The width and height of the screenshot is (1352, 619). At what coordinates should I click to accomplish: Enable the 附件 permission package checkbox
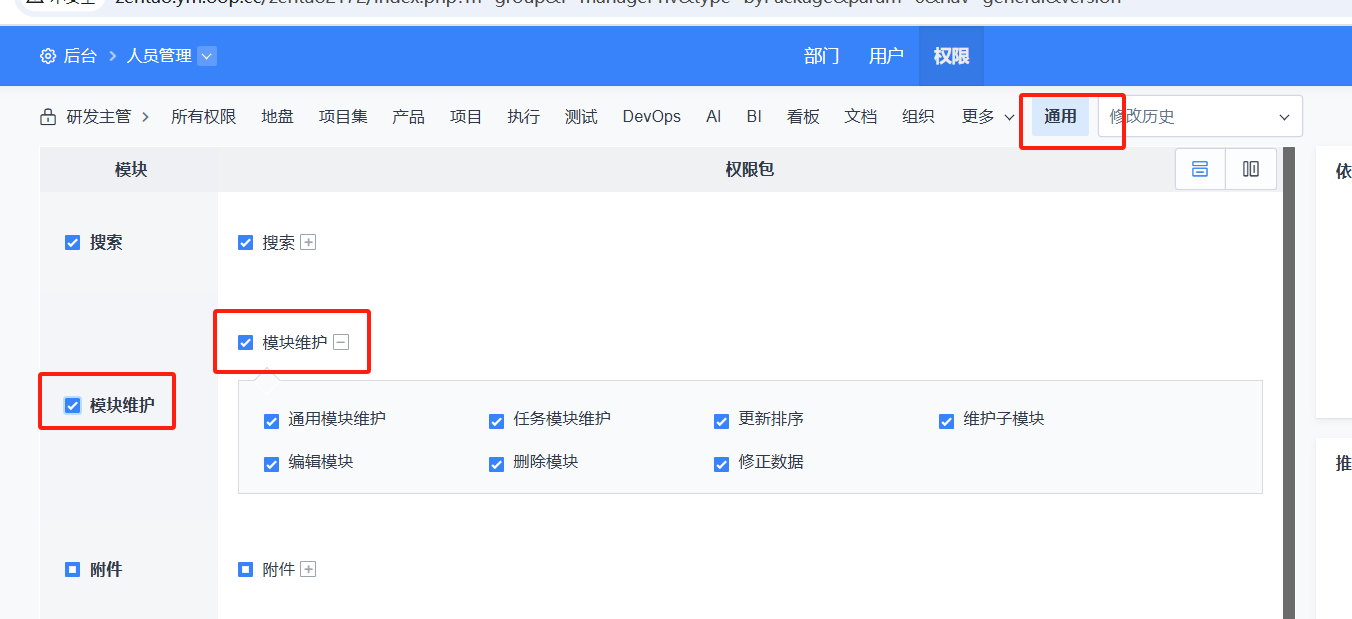[x=245, y=568]
